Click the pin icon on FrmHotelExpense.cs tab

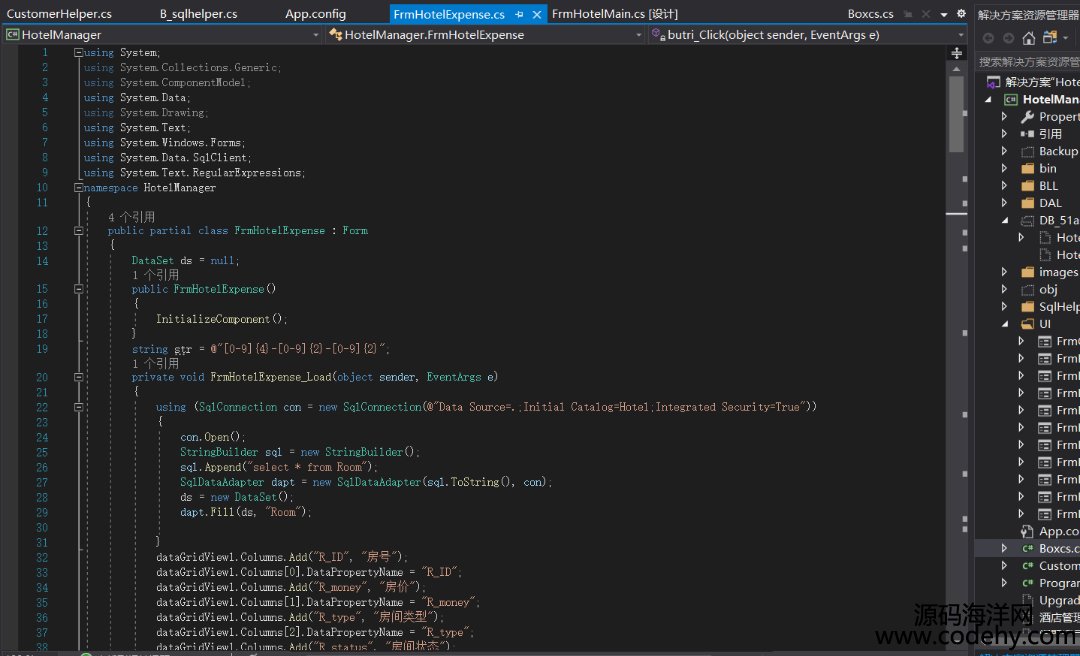[520, 14]
